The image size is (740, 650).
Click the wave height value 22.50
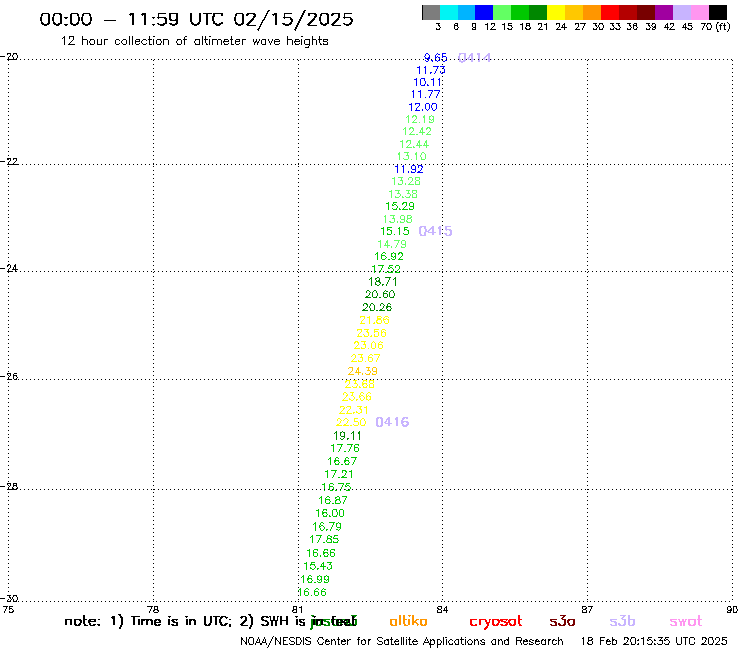[x=351, y=422]
